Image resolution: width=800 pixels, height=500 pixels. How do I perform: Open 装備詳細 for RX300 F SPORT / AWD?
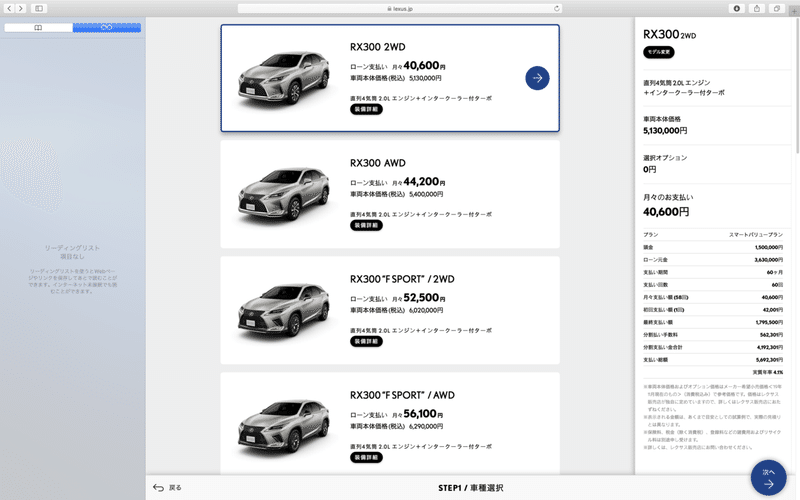click(x=366, y=457)
